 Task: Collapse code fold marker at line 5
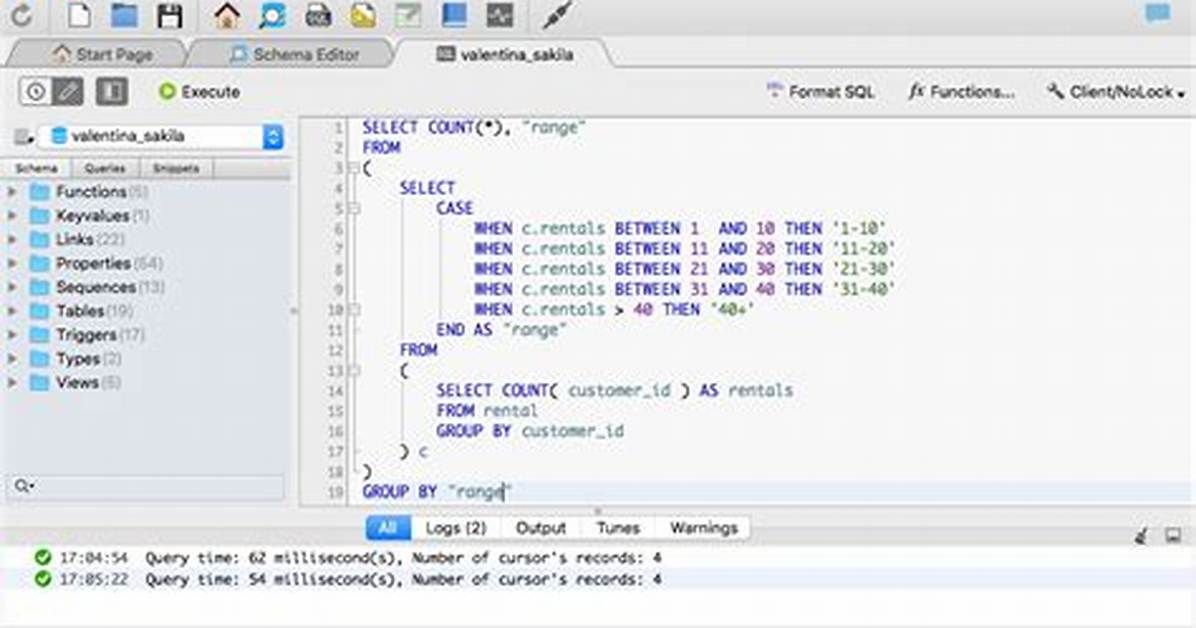(x=354, y=208)
